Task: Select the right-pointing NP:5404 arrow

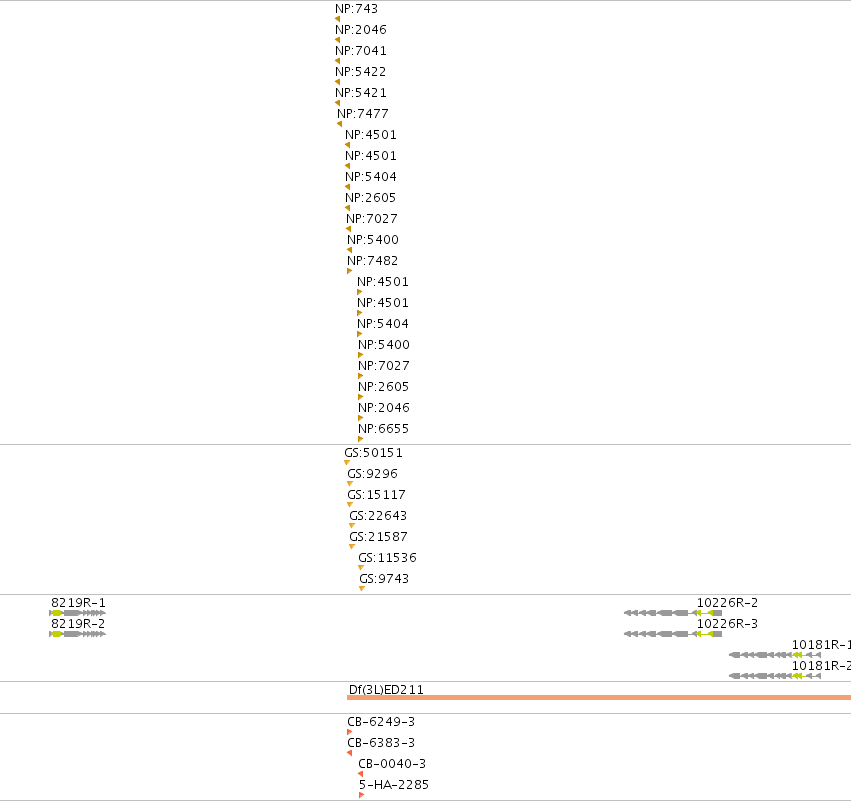Action: 359,334
